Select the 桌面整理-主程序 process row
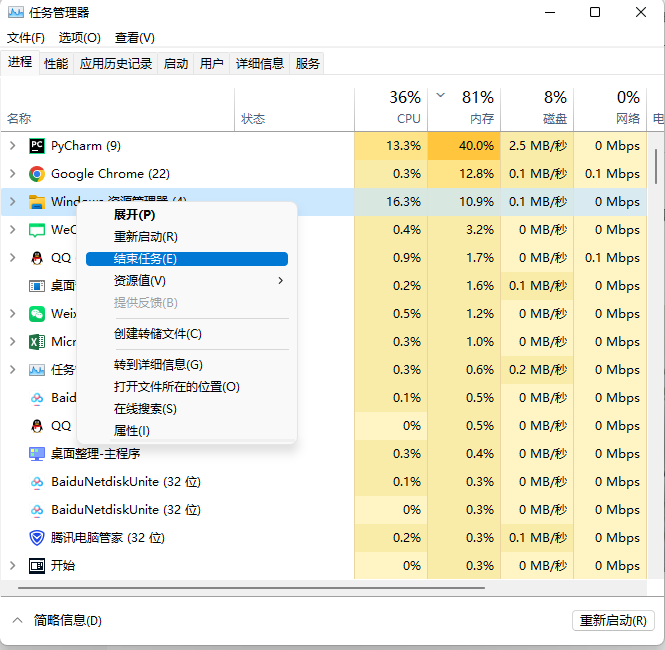665x650 pixels. point(324,454)
